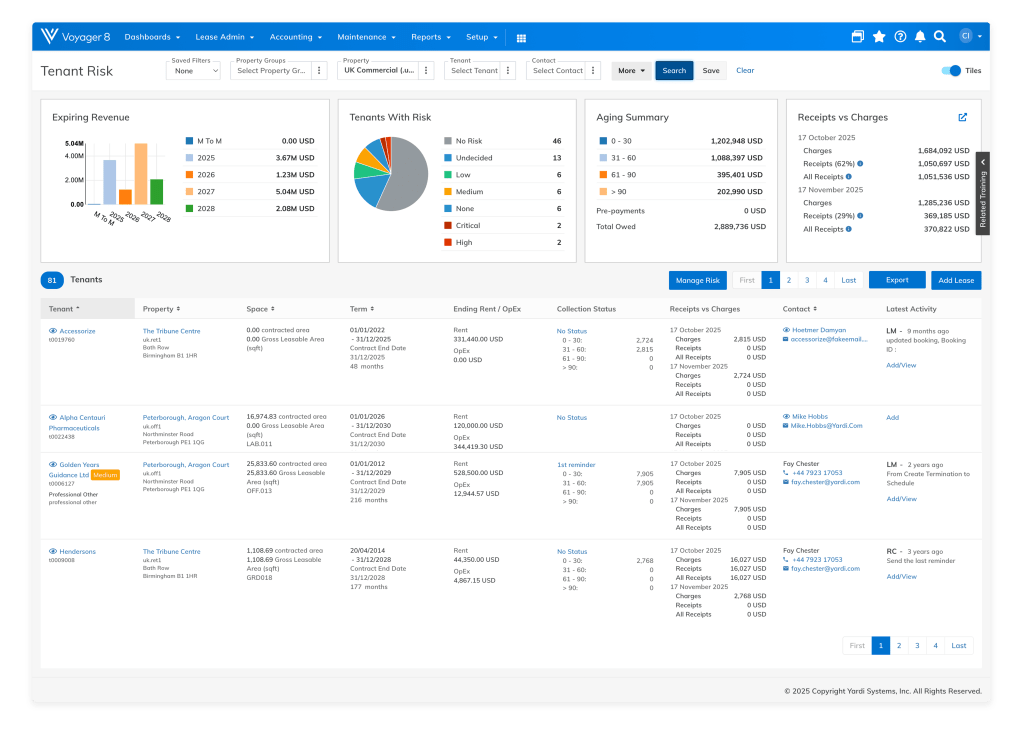Image resolution: width=1023 pixels, height=731 pixels.
Task: Open the search magnifier in the top bar
Action: [940, 36]
